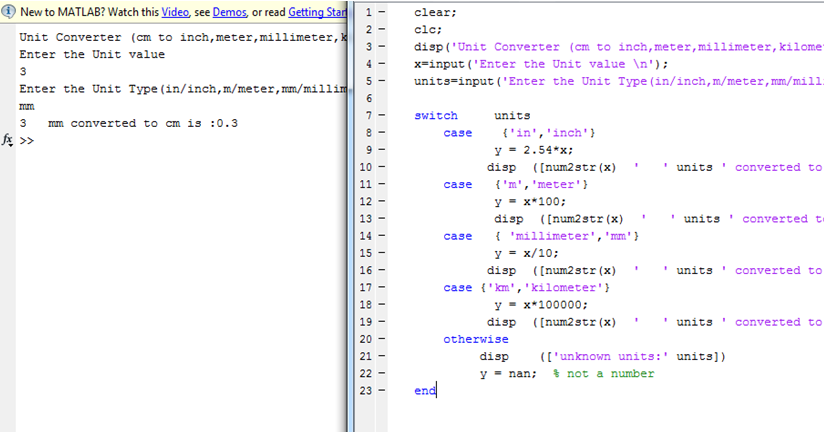Click 'Enter the Unit Type' prompt in Command Window

[x=183, y=89]
